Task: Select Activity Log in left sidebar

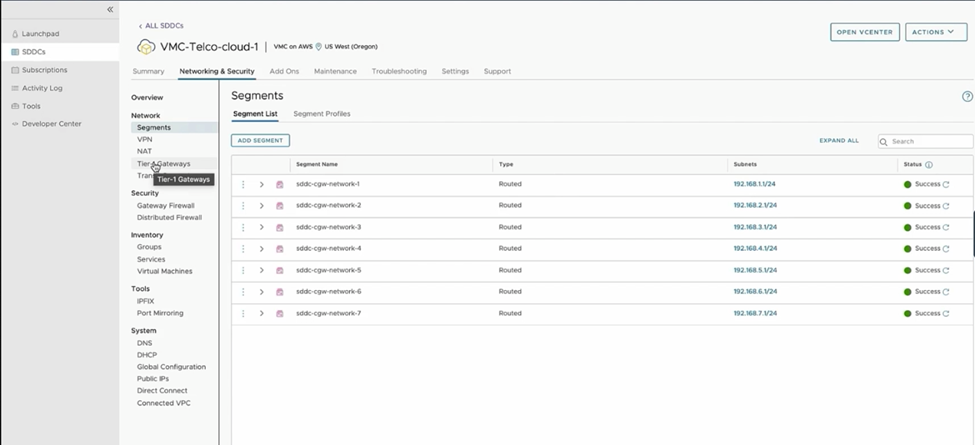Action: (x=42, y=88)
